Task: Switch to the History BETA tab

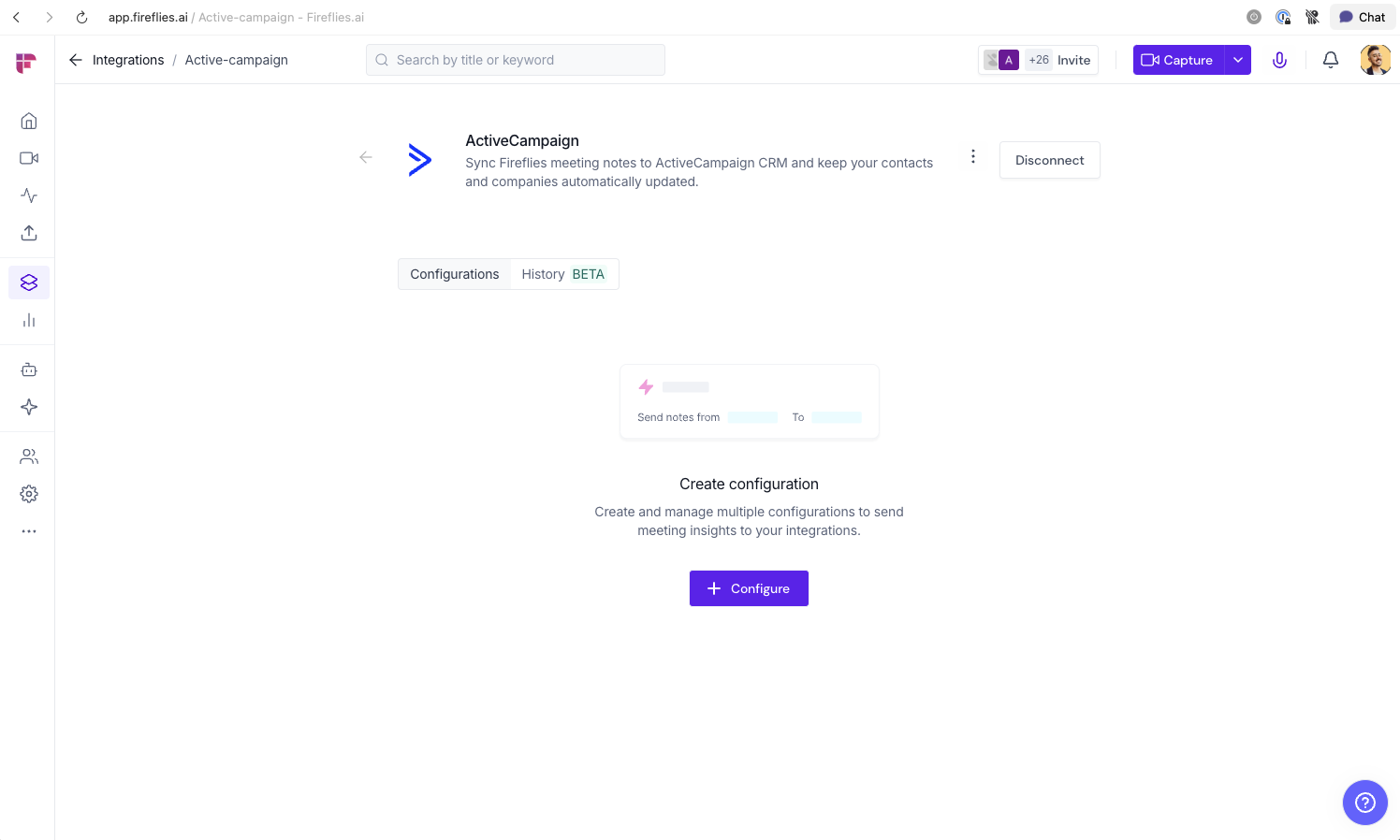Action: point(562,274)
